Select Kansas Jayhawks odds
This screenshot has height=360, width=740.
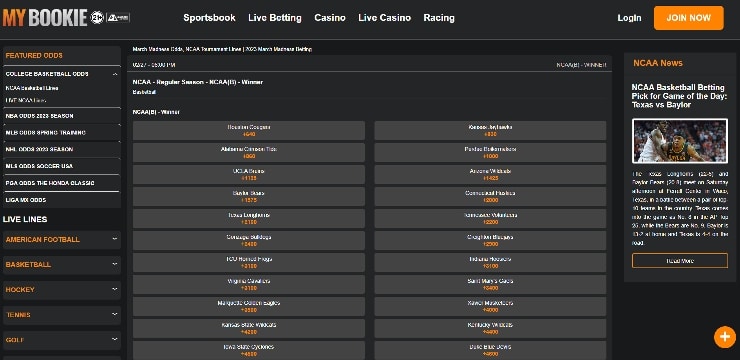pos(490,131)
